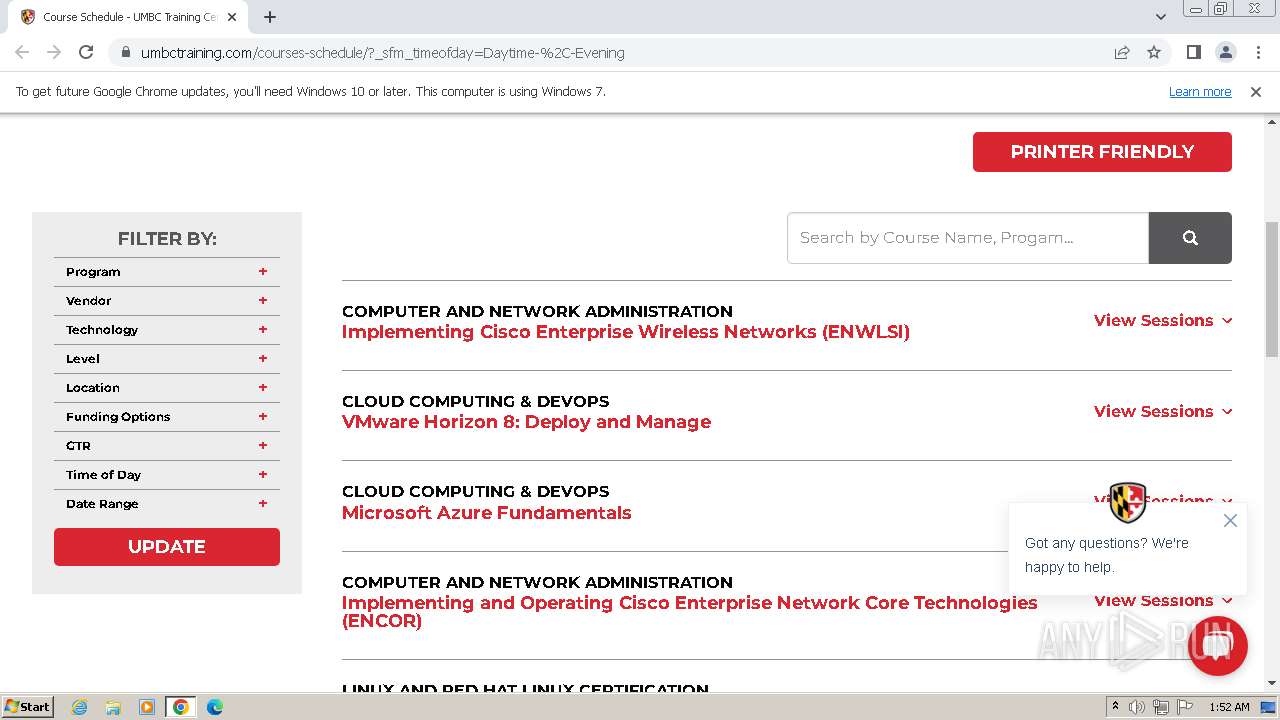Open Windows Media Player in taskbar
The height and width of the screenshot is (720, 1280).
[146, 707]
